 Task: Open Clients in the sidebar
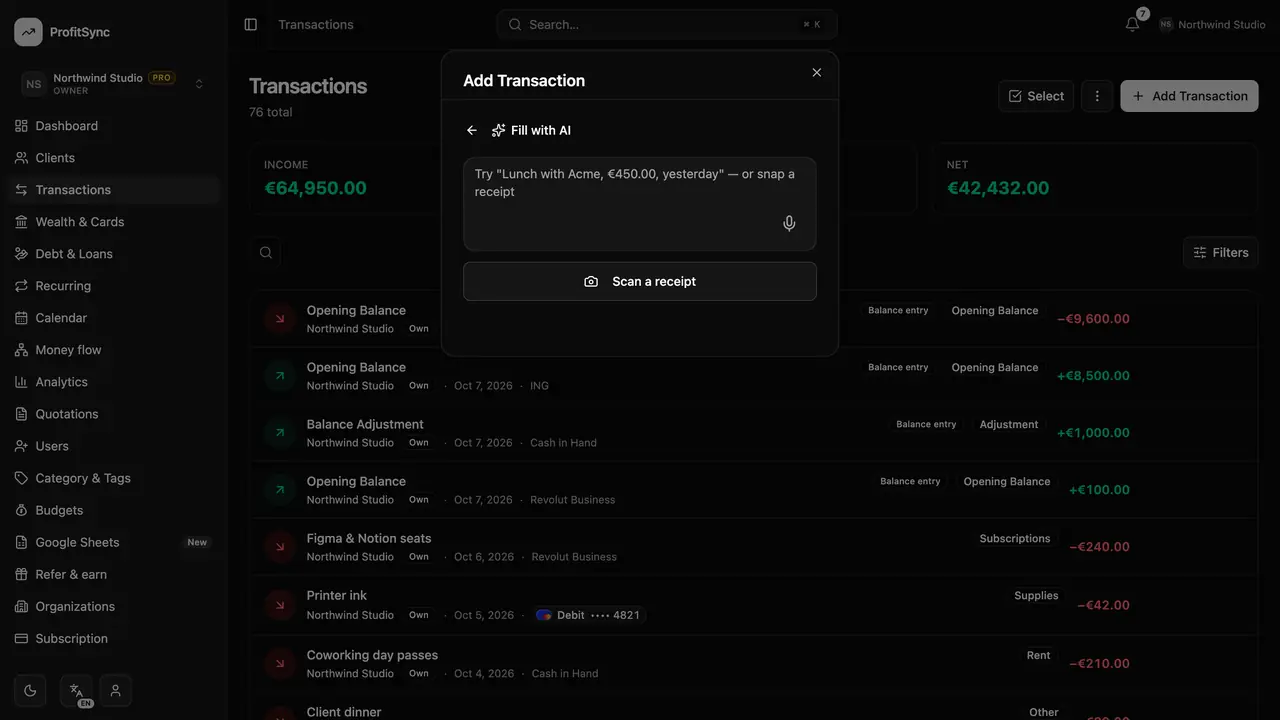pos(113,158)
